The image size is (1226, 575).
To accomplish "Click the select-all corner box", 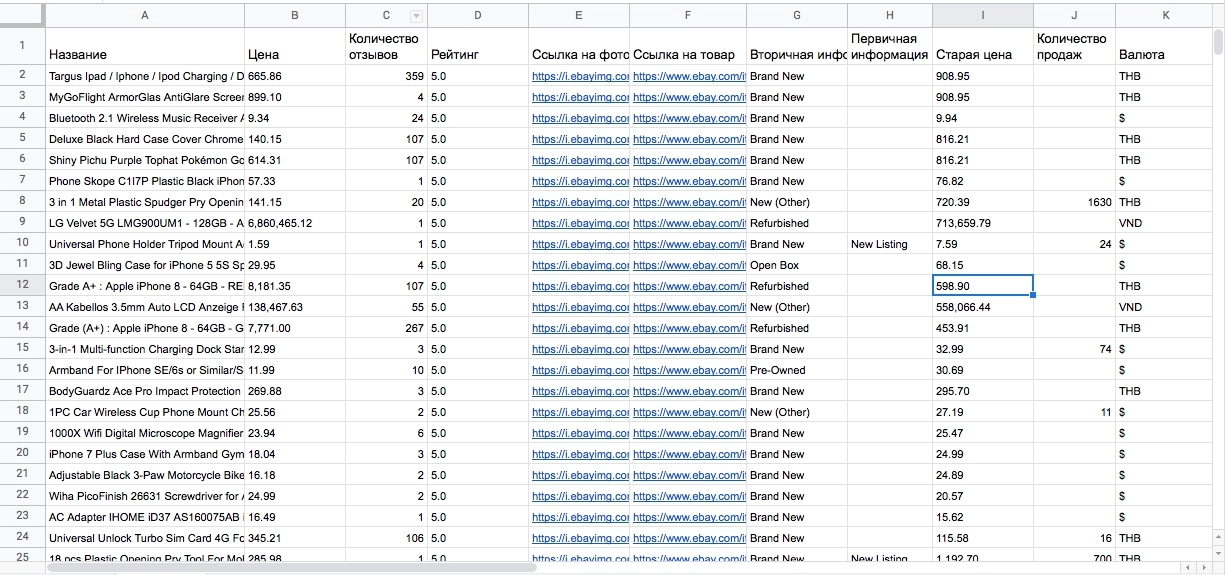I will pos(22,15).
